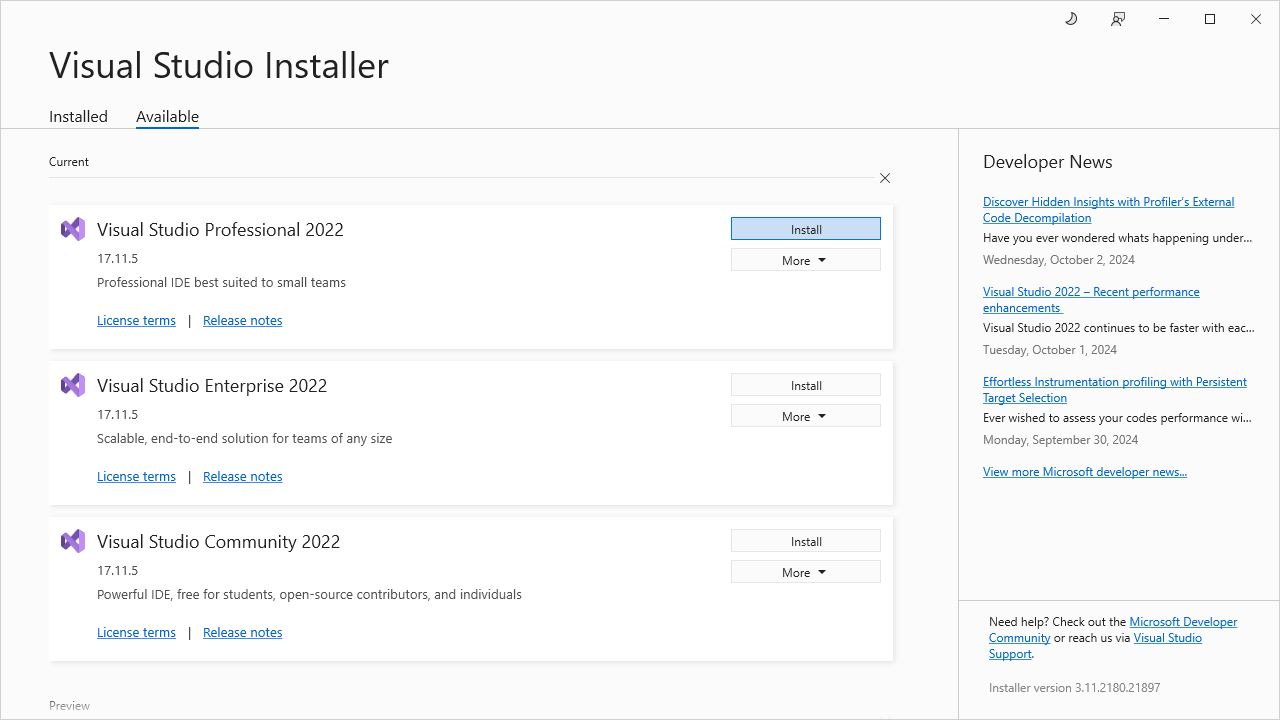This screenshot has height=720, width=1280.
Task: Open License terms for Community 2022
Action: click(136, 632)
